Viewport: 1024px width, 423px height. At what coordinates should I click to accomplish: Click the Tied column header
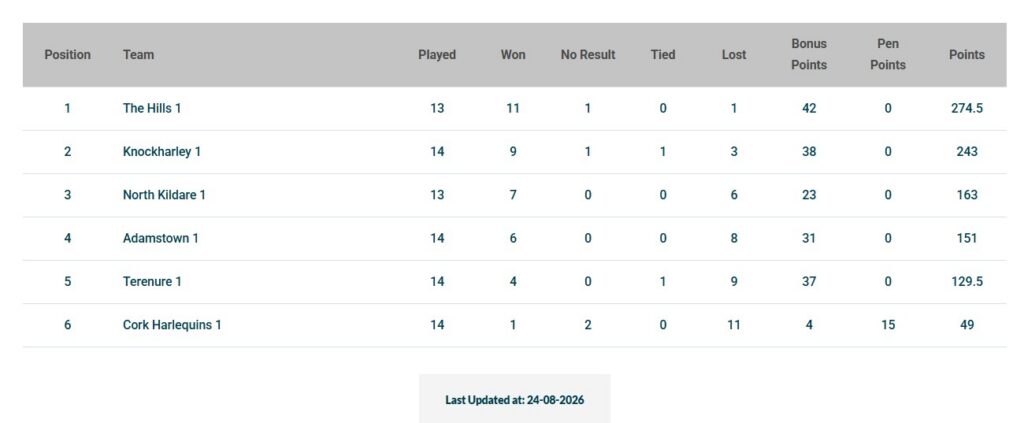click(663, 55)
